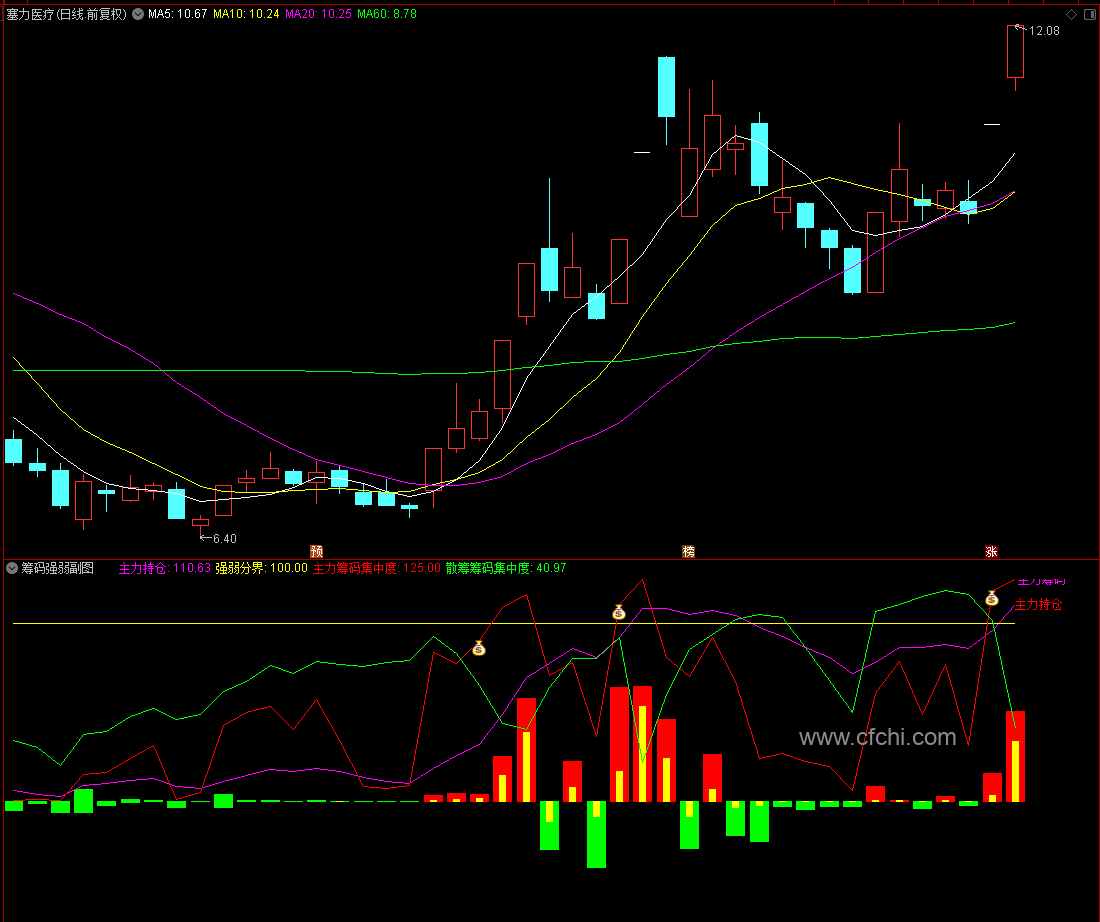Open the dropdown beside 塞力医疗 chart title
The width and height of the screenshot is (1100, 922).
click(x=138, y=14)
